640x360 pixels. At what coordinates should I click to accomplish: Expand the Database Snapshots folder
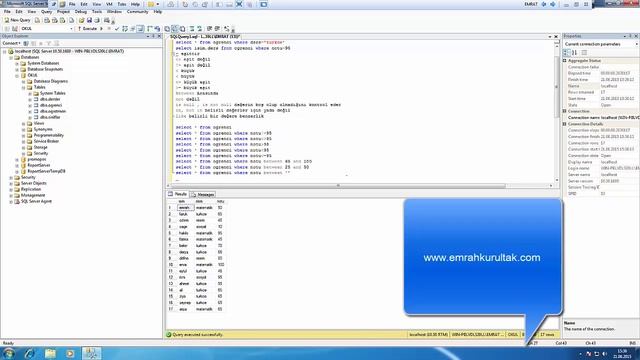17,69
